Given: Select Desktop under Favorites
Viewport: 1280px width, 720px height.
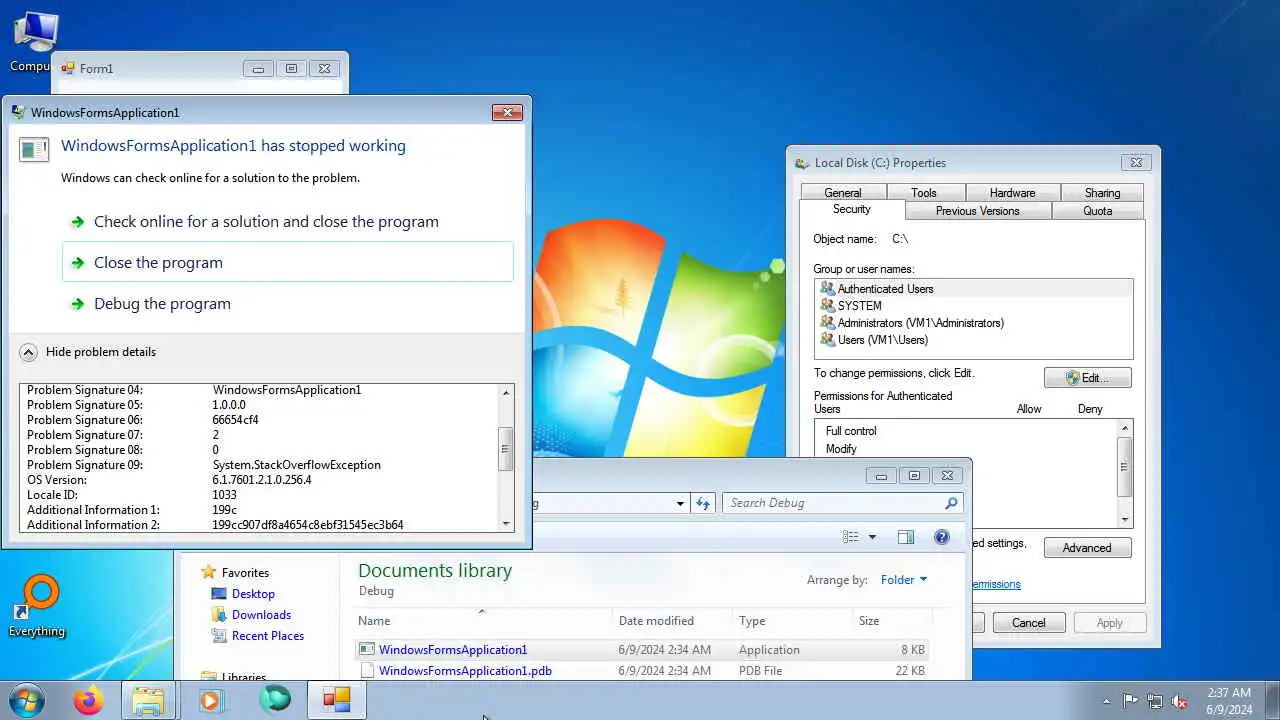Looking at the screenshot, I should (x=253, y=594).
